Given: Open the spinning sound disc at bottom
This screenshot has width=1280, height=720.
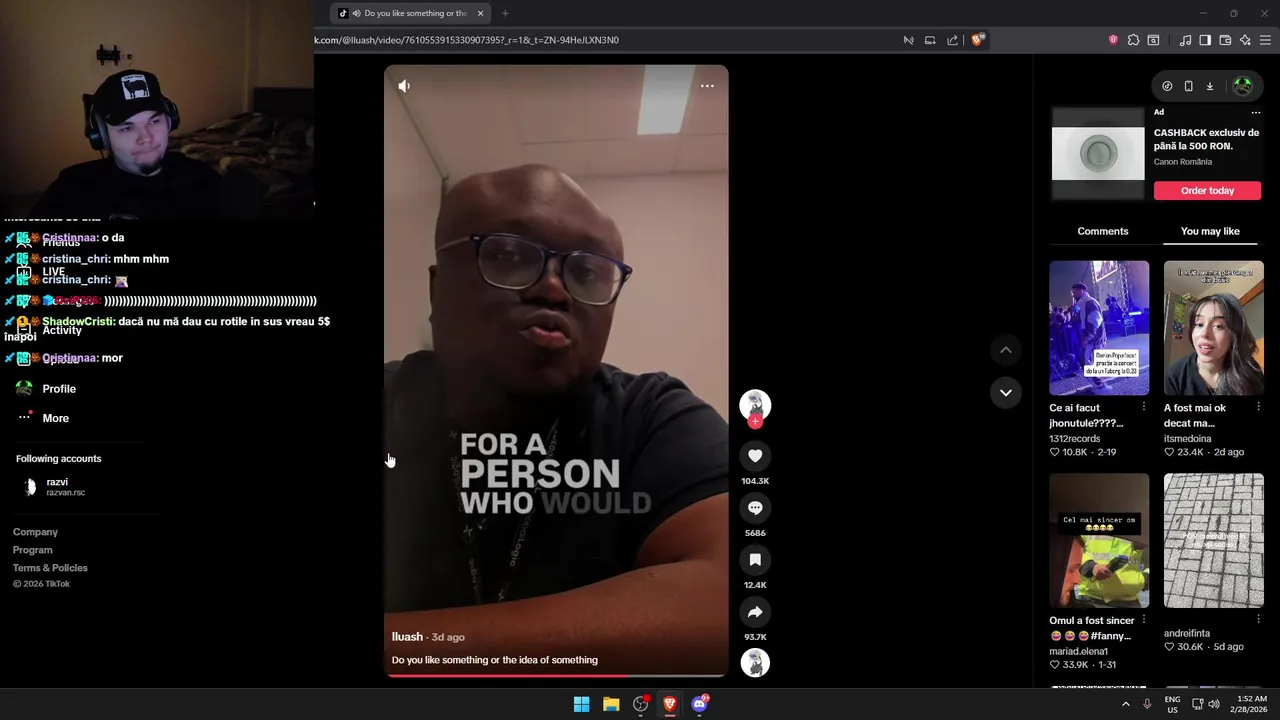Looking at the screenshot, I should click(755, 663).
